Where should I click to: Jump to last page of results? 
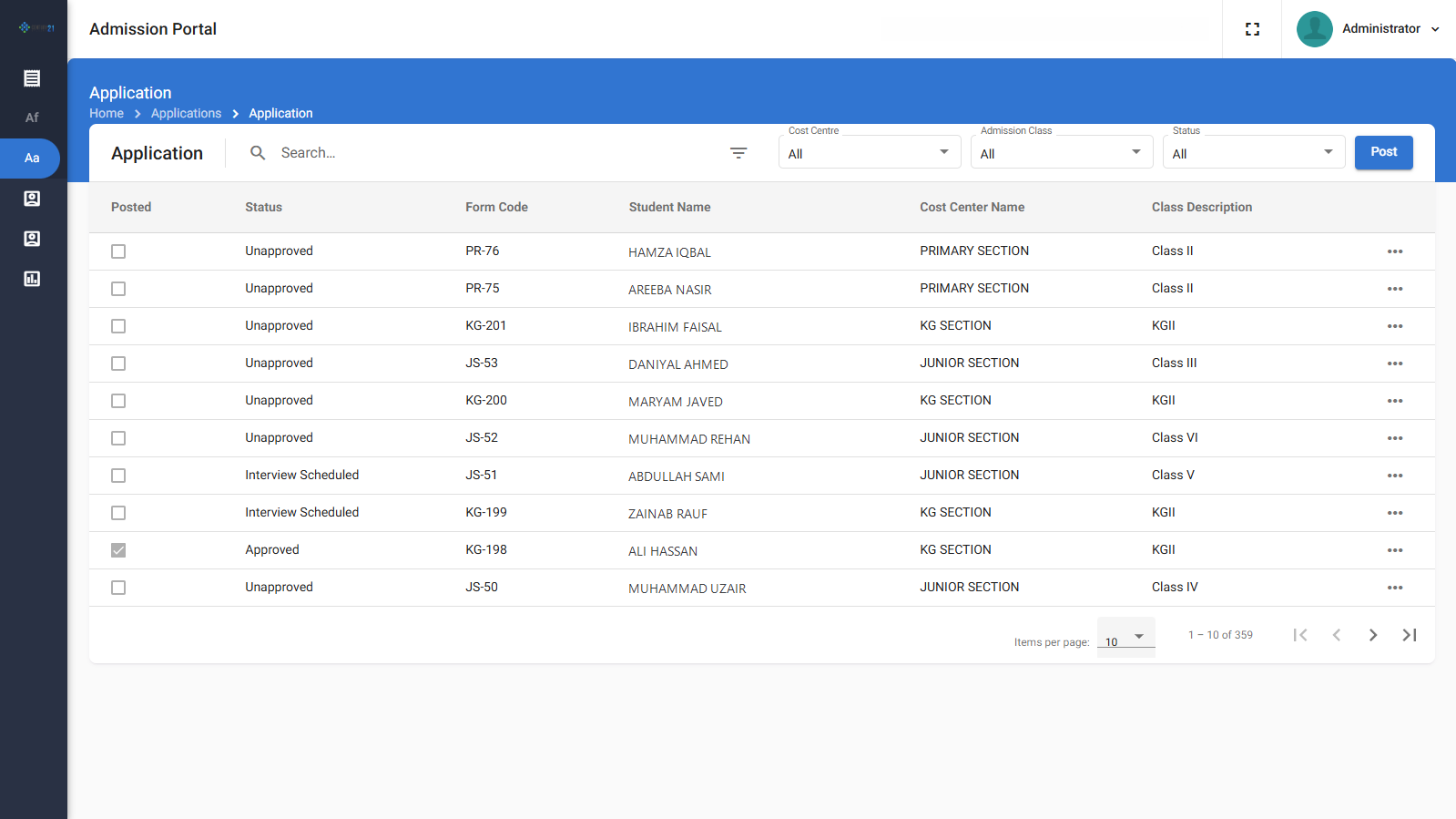[x=1410, y=635]
